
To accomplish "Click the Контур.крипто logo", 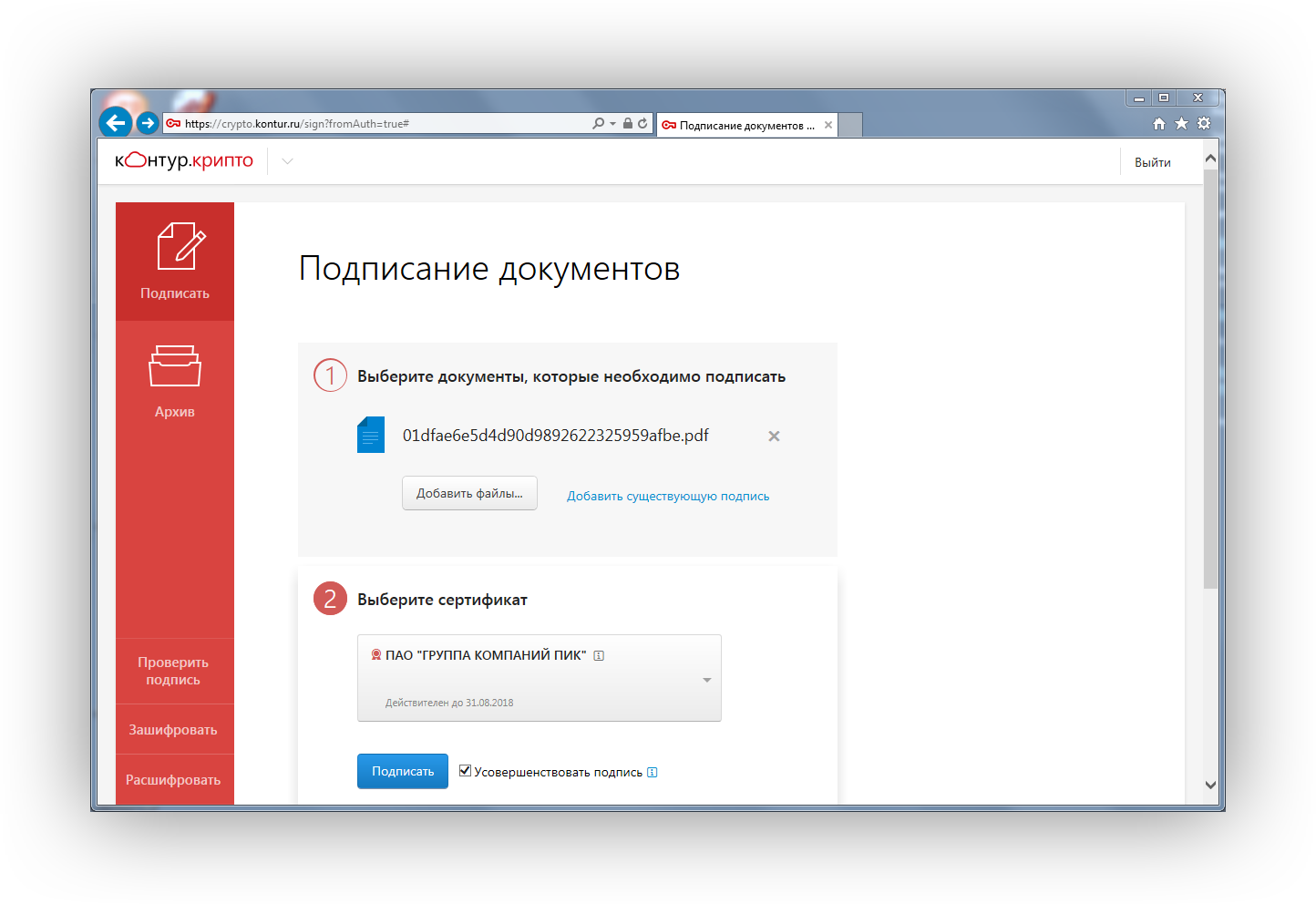I will click(x=184, y=160).
